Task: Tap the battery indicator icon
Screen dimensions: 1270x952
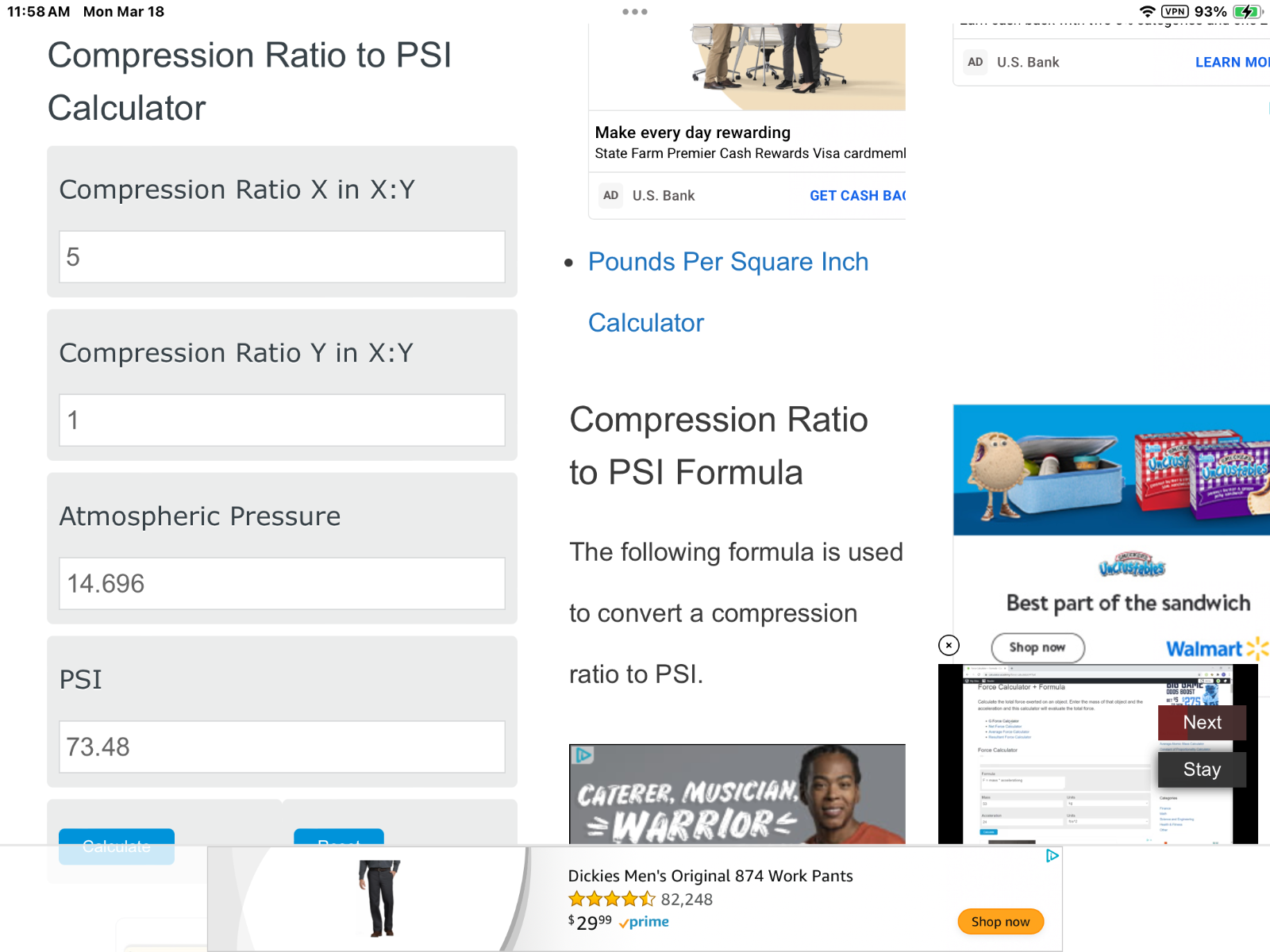Action: point(1248,12)
